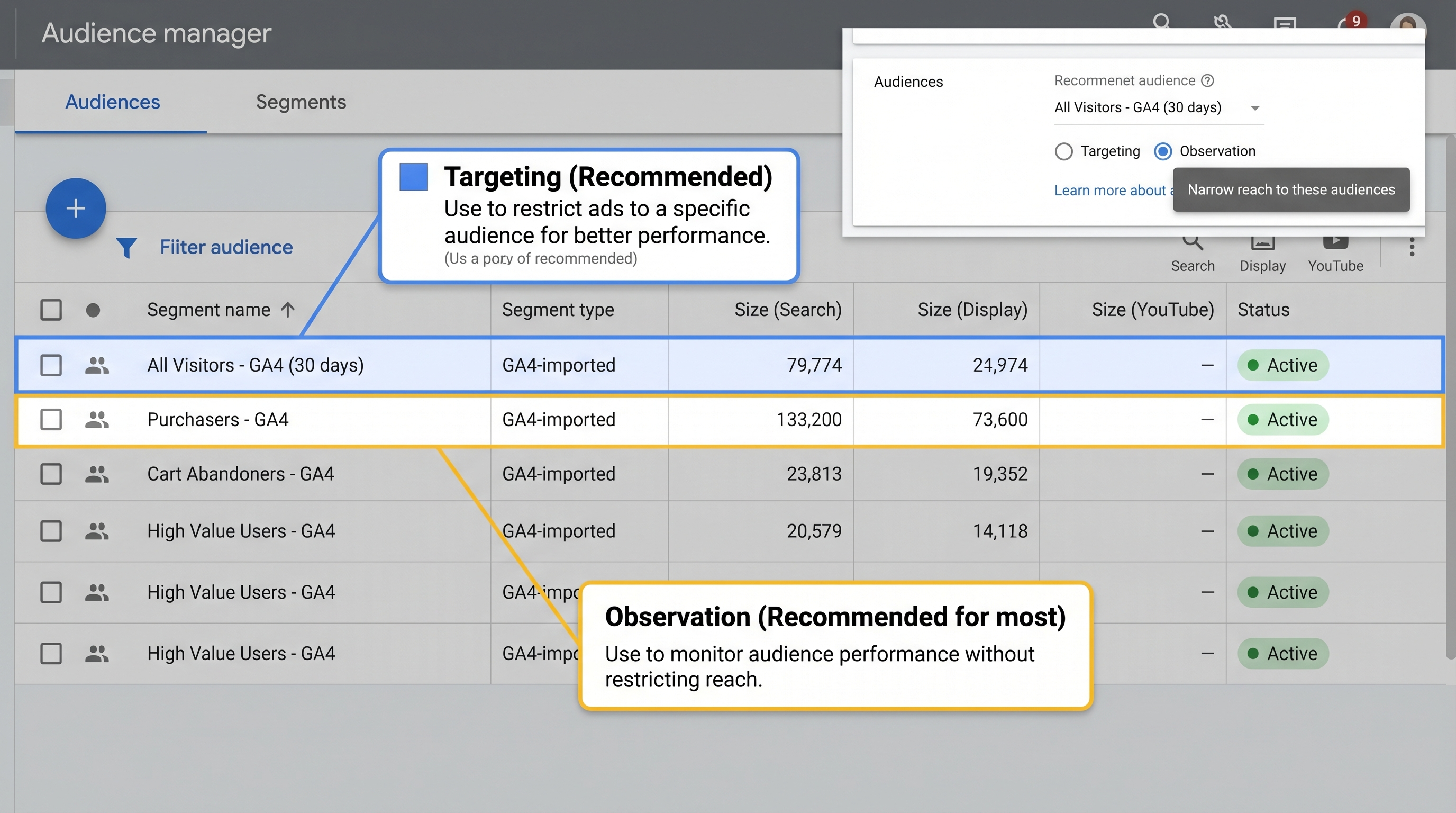
Task: Click the Learn more about link
Action: coord(1110,191)
